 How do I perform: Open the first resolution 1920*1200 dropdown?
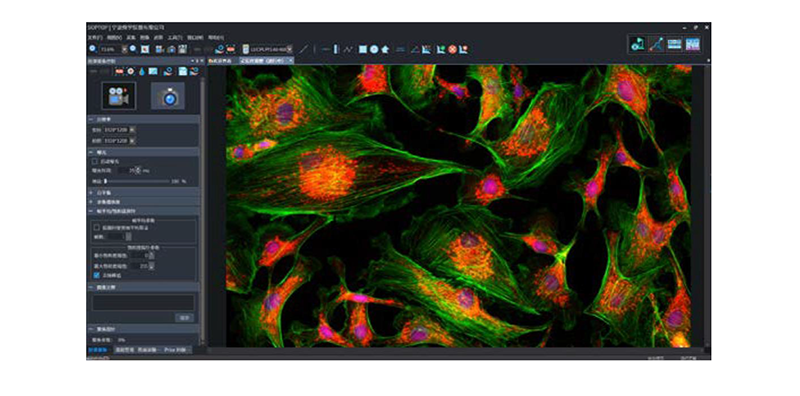pyautogui.click(x=132, y=130)
